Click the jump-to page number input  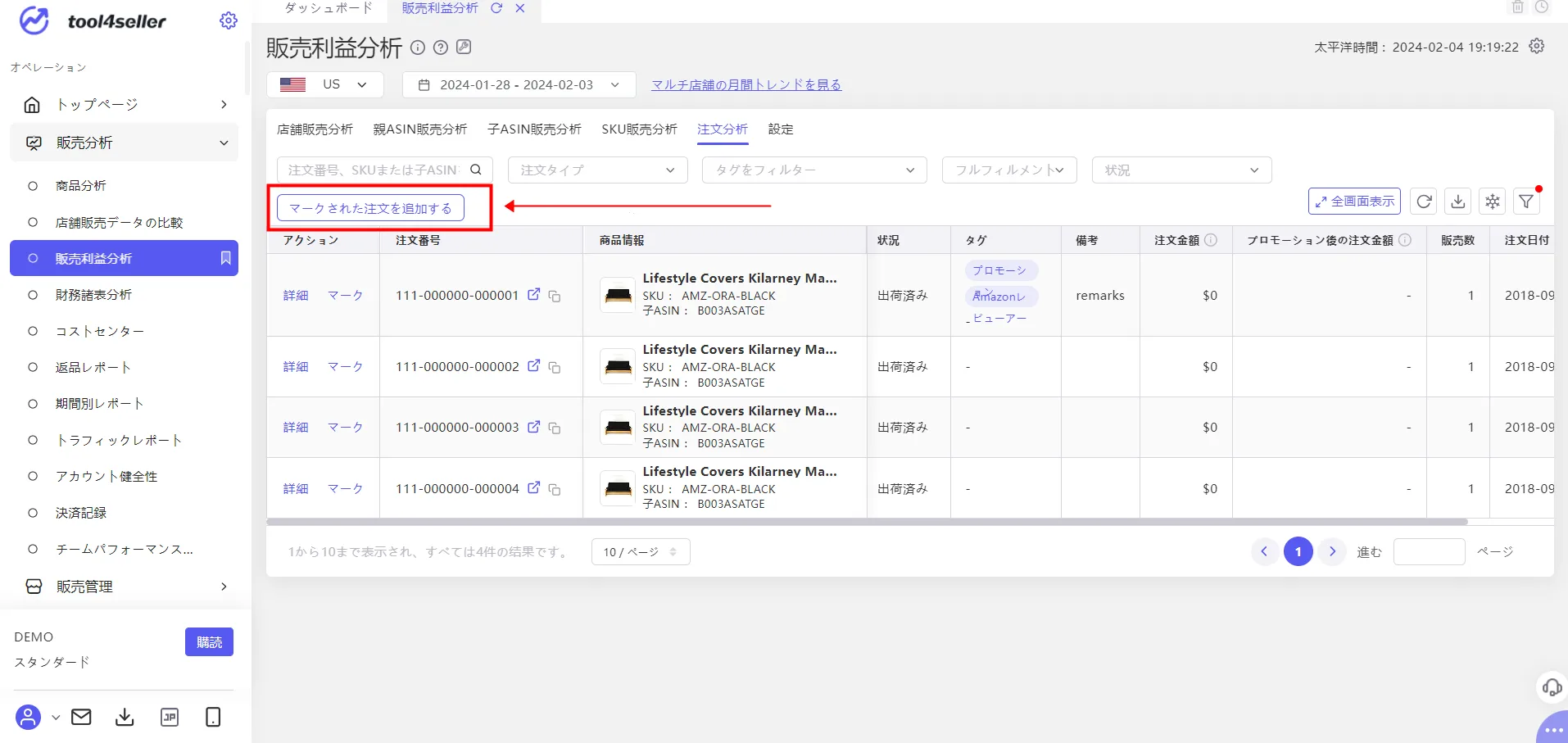[x=1429, y=551]
